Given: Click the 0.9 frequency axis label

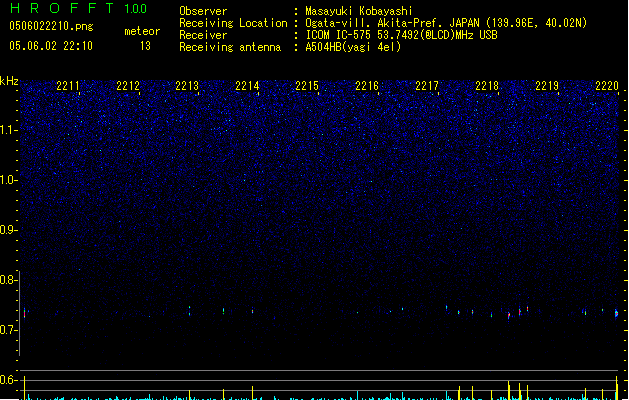Looking at the screenshot, I should pyautogui.click(x=8, y=230).
